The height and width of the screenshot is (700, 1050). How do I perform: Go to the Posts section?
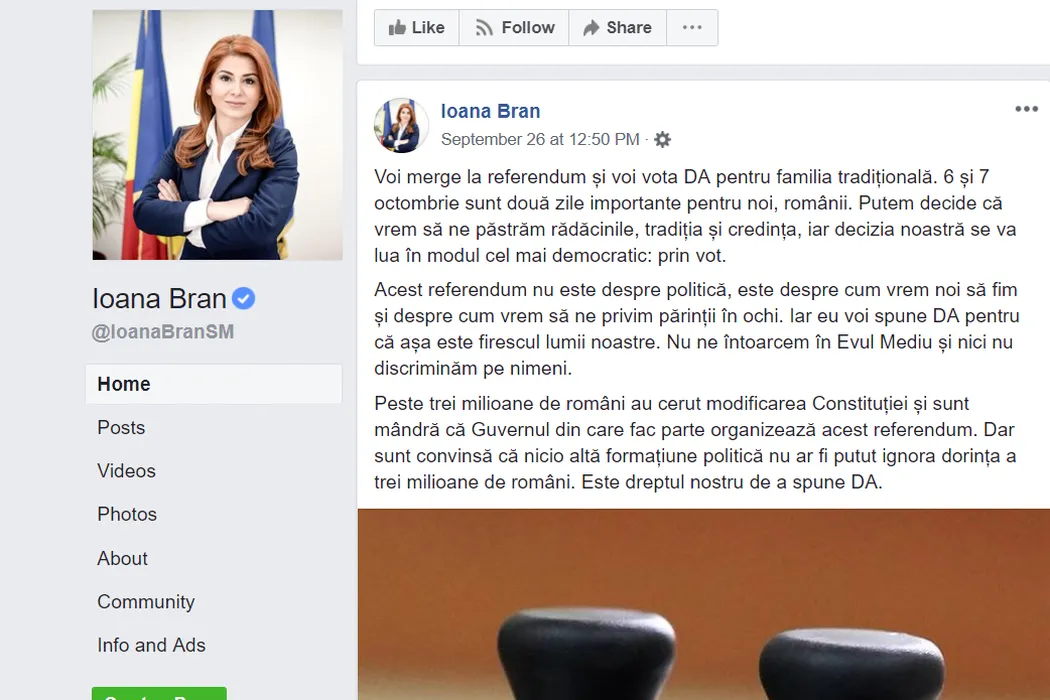(121, 427)
